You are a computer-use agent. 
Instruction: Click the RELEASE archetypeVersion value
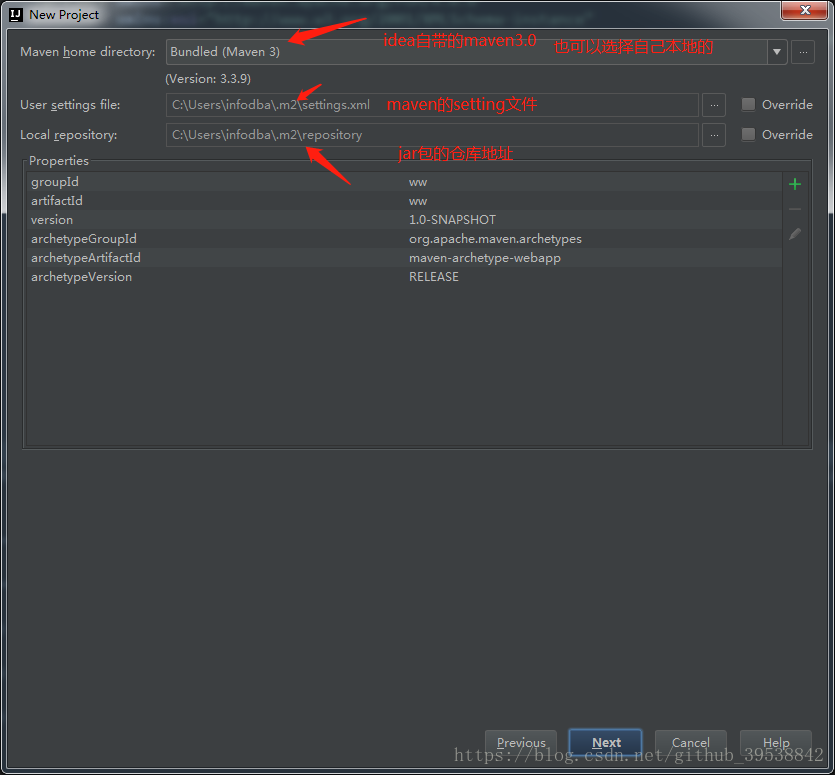pyautogui.click(x=433, y=277)
